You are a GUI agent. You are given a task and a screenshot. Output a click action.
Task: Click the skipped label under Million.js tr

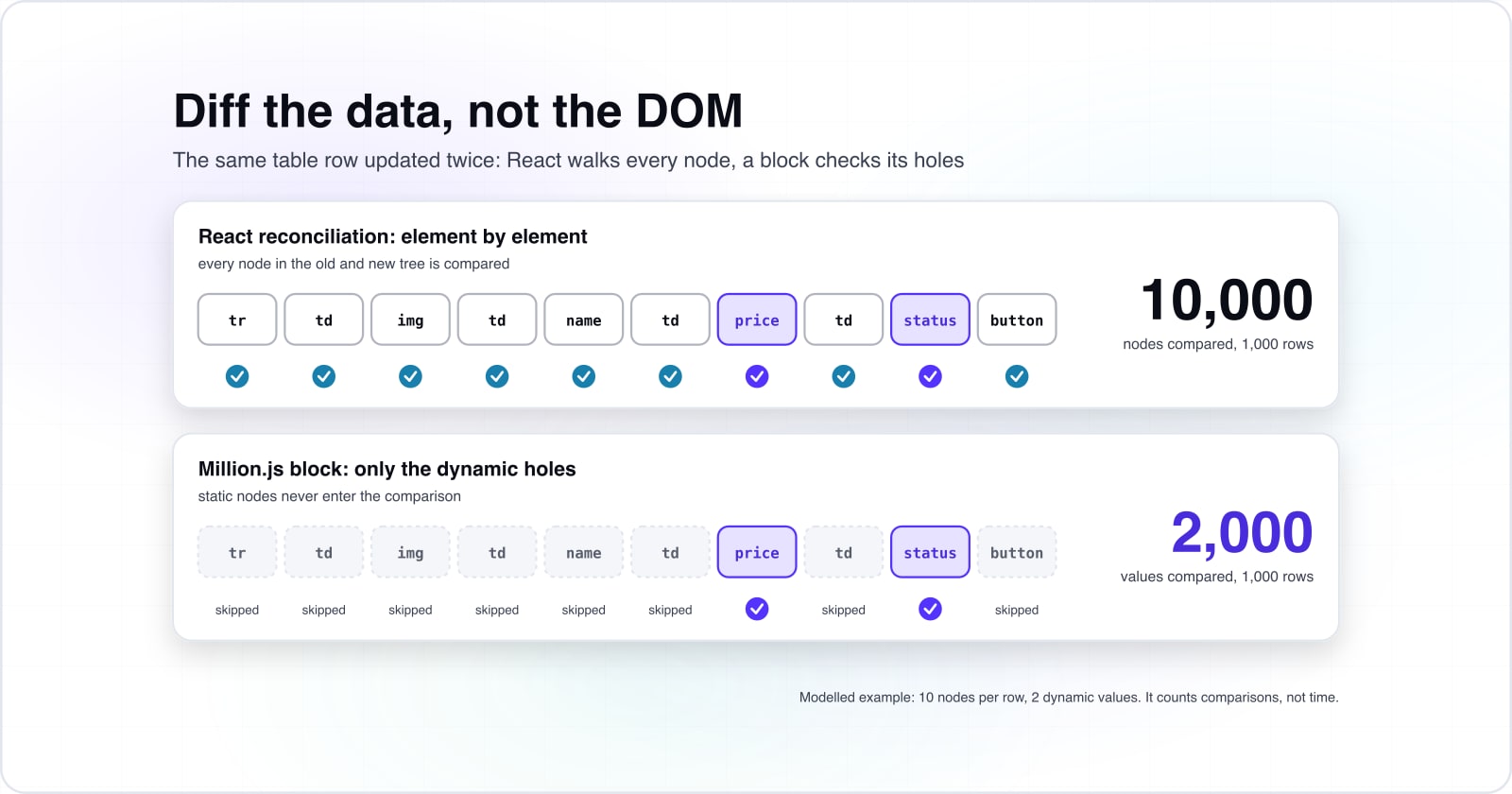point(237,610)
